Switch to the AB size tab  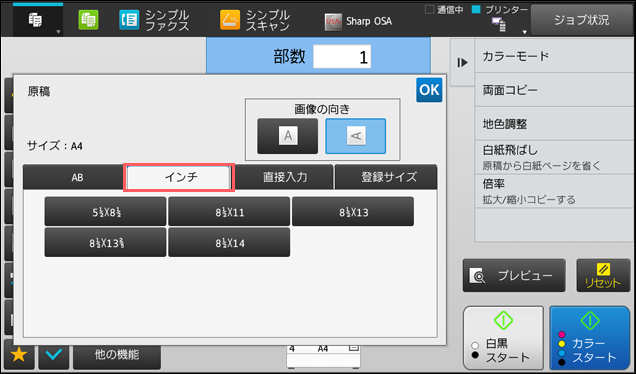(74, 177)
